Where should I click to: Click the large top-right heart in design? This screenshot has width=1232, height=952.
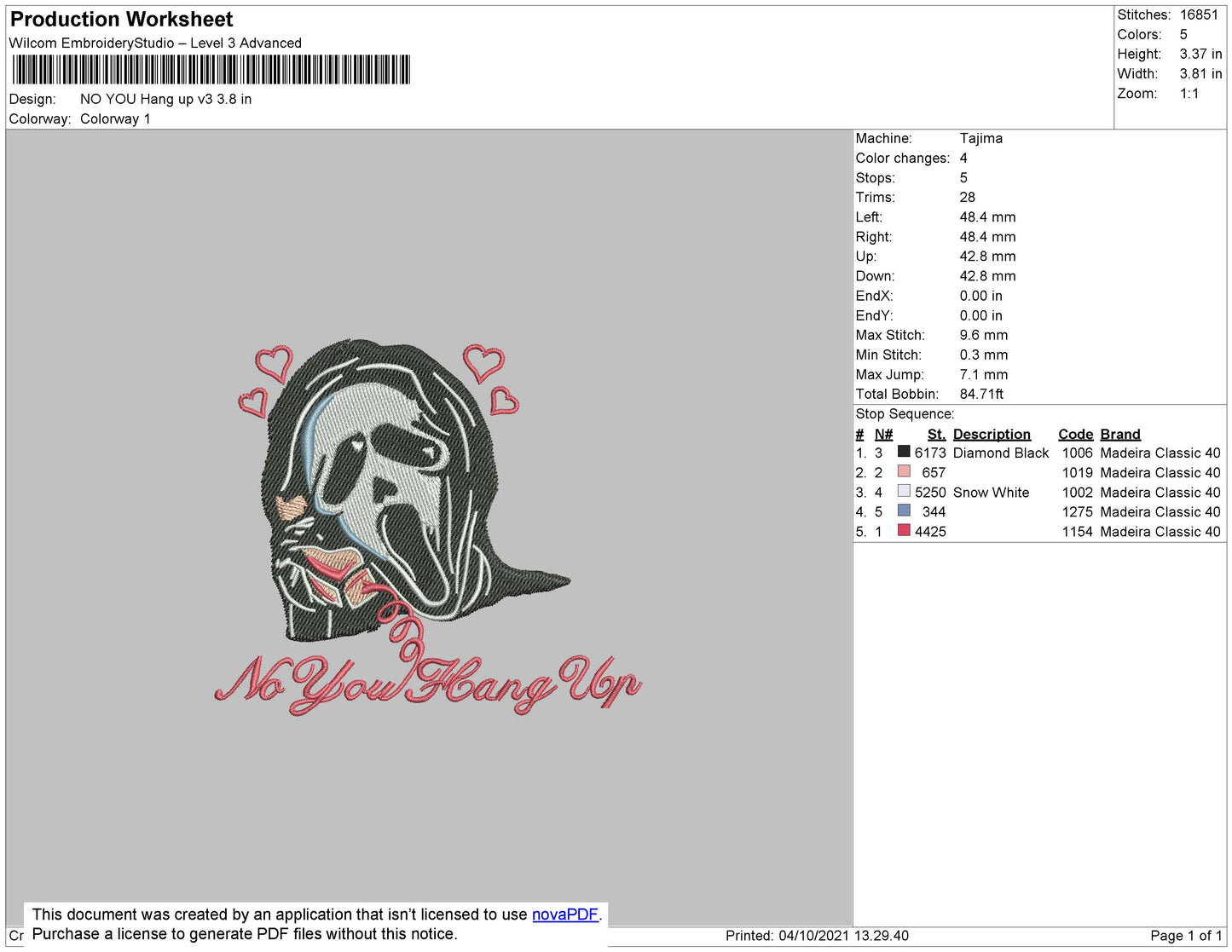pyautogui.click(x=483, y=362)
